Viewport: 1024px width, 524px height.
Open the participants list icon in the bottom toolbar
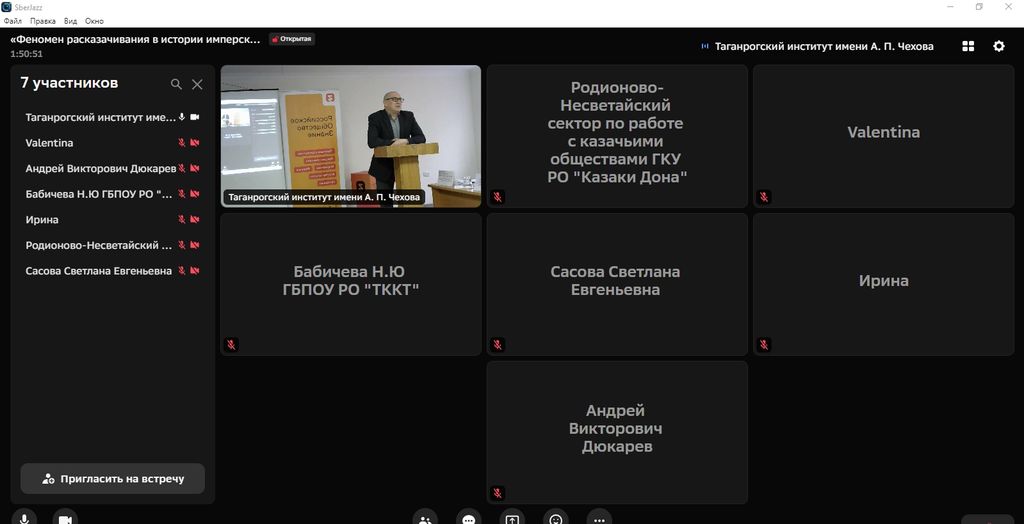[x=425, y=518]
